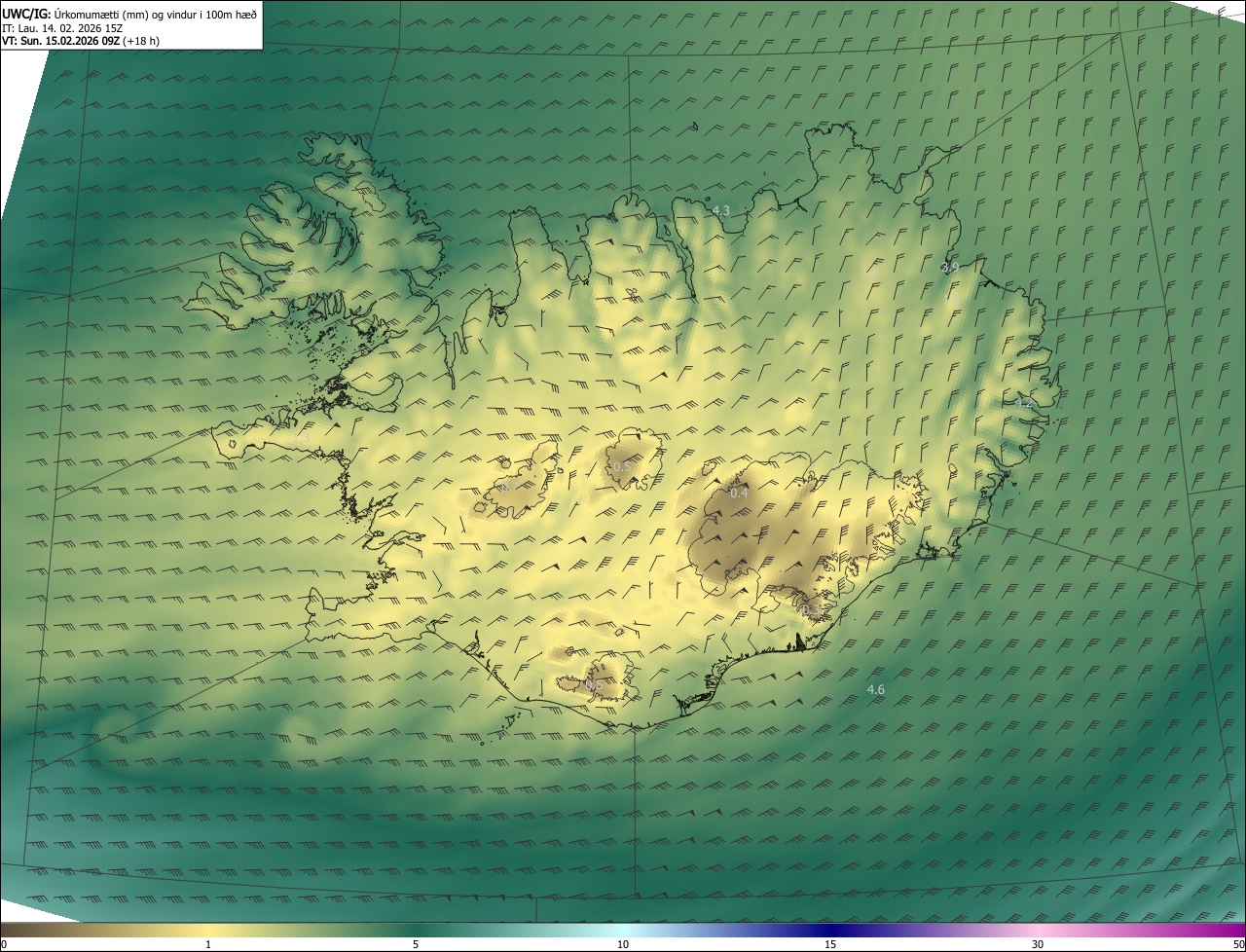Screen dimensions: 1246x952
Task: Click the 4.6 value over the southern sea
Action: pos(876,690)
